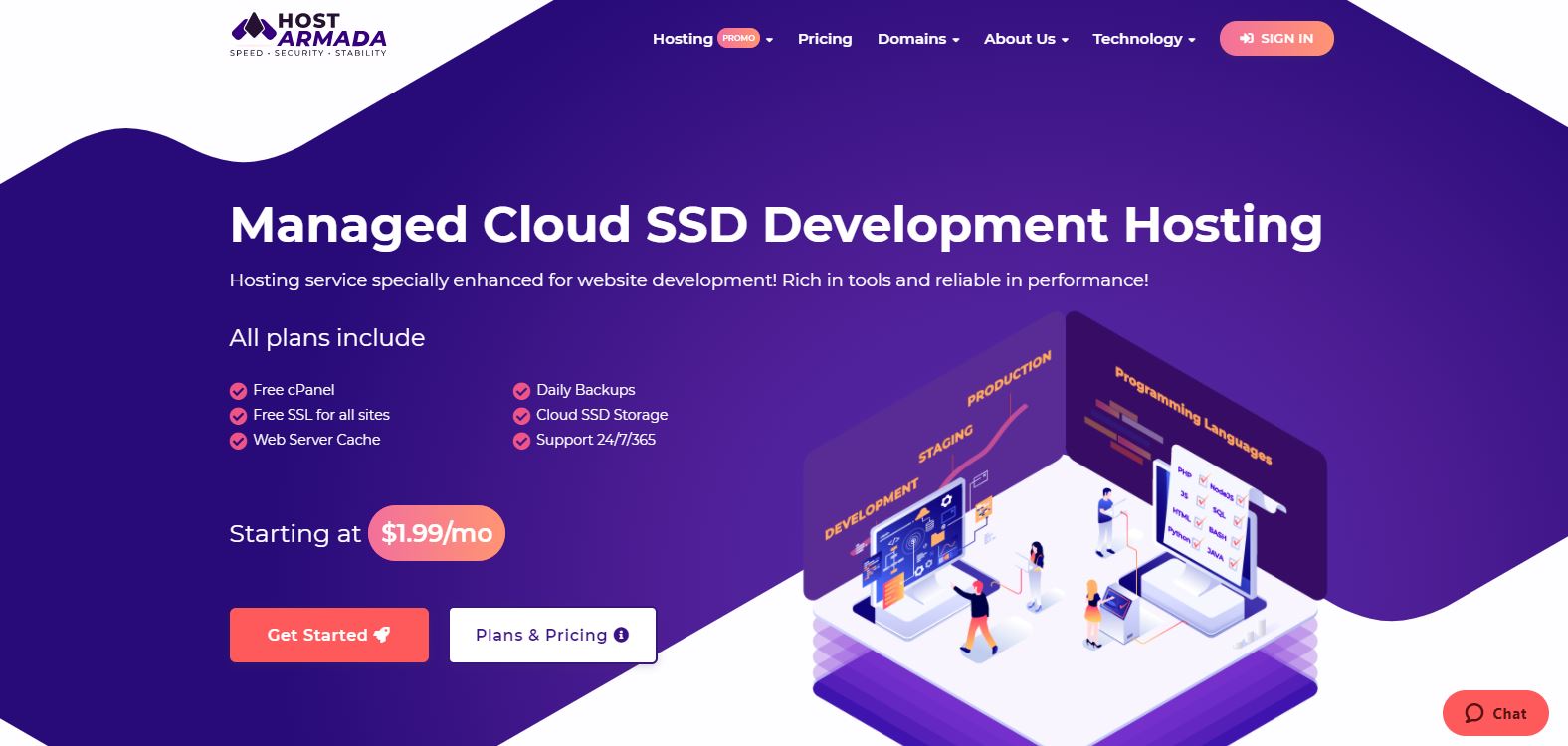Click the checkmark beside Daily Backups
The image size is (1568, 746).
tap(521, 391)
